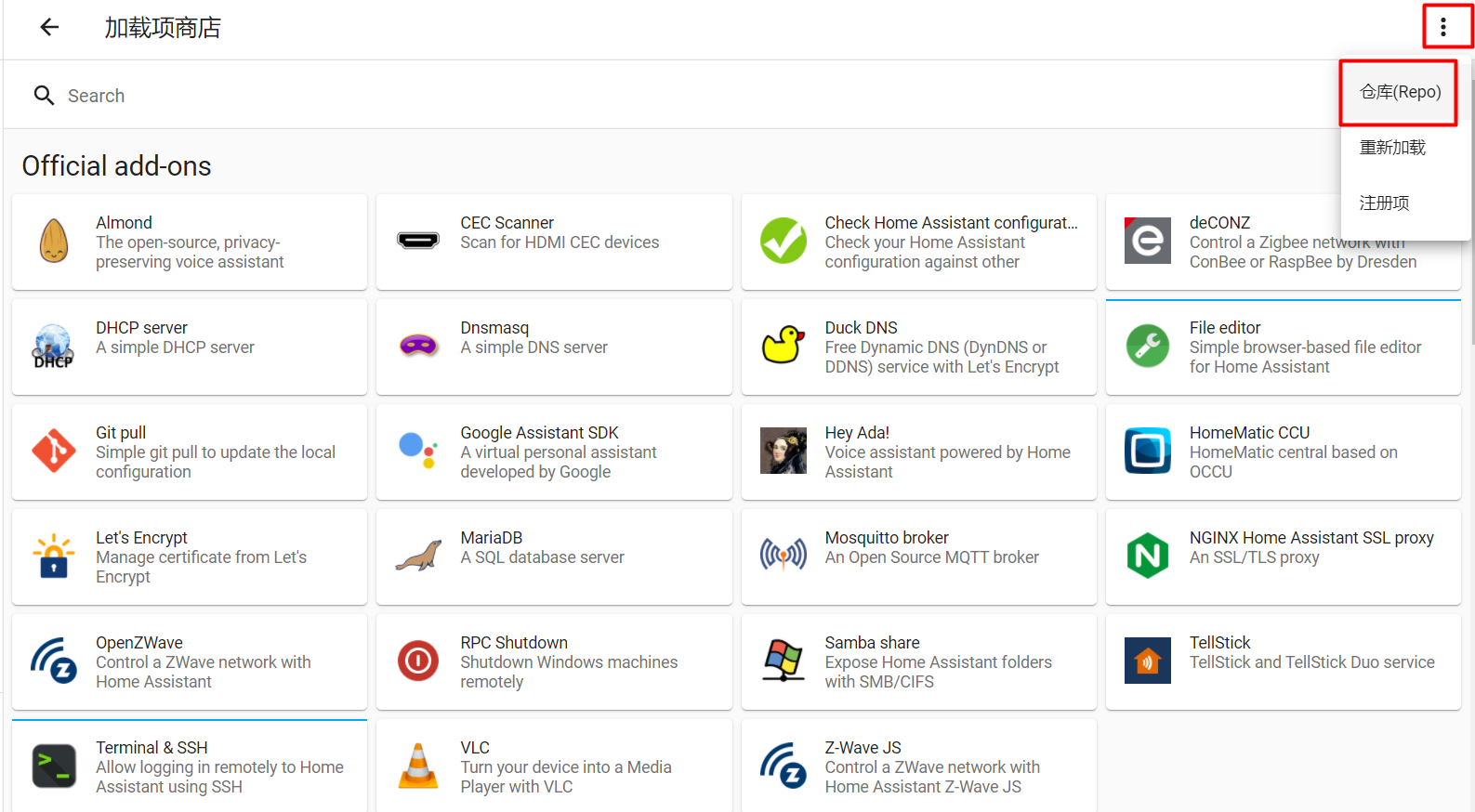Click "A SQL database server" description
The image size is (1475, 812).
click(x=542, y=557)
